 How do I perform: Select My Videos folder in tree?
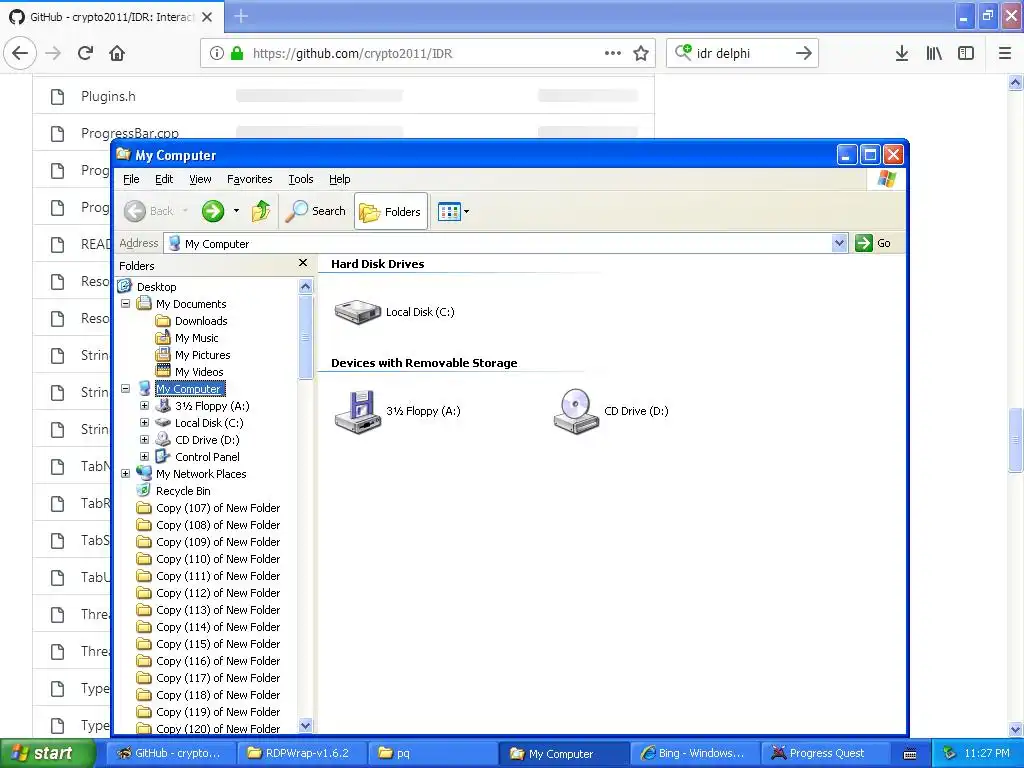199,372
